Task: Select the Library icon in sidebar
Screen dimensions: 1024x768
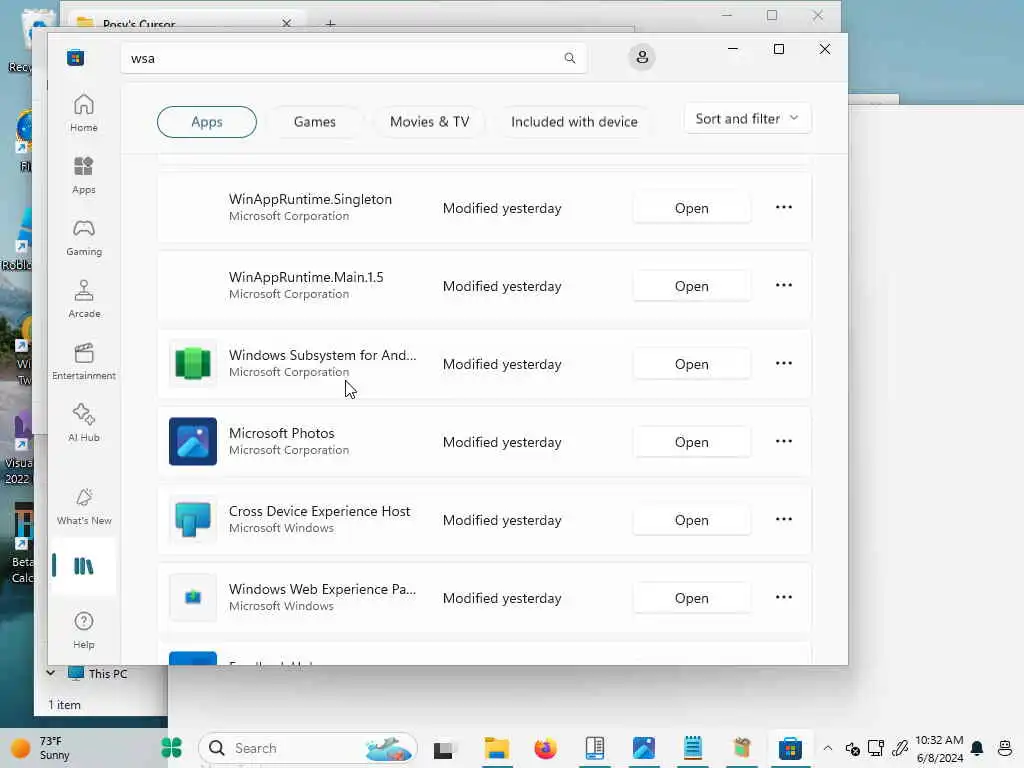Action: pyautogui.click(x=84, y=566)
